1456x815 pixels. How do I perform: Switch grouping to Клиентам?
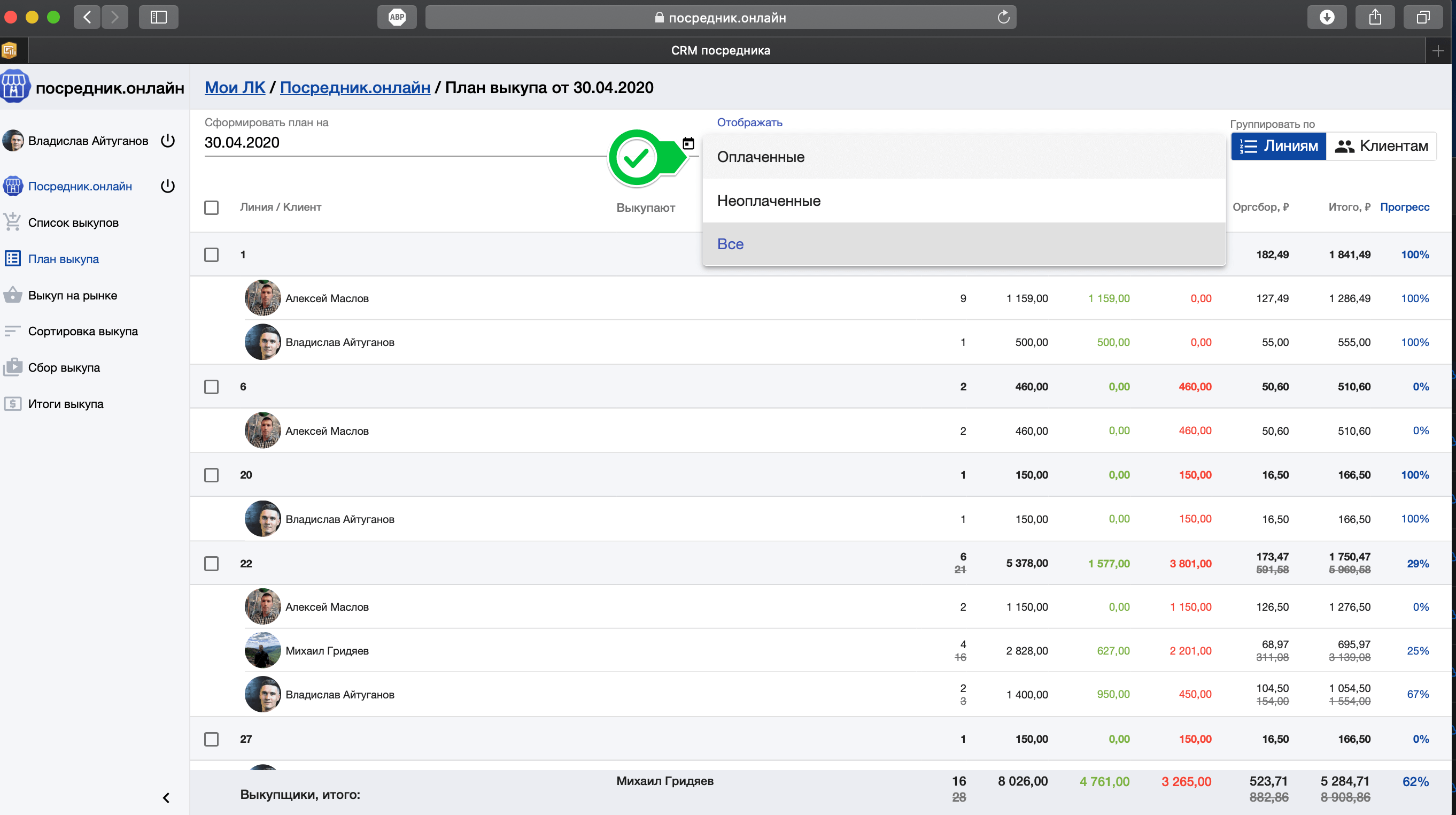[1381, 146]
